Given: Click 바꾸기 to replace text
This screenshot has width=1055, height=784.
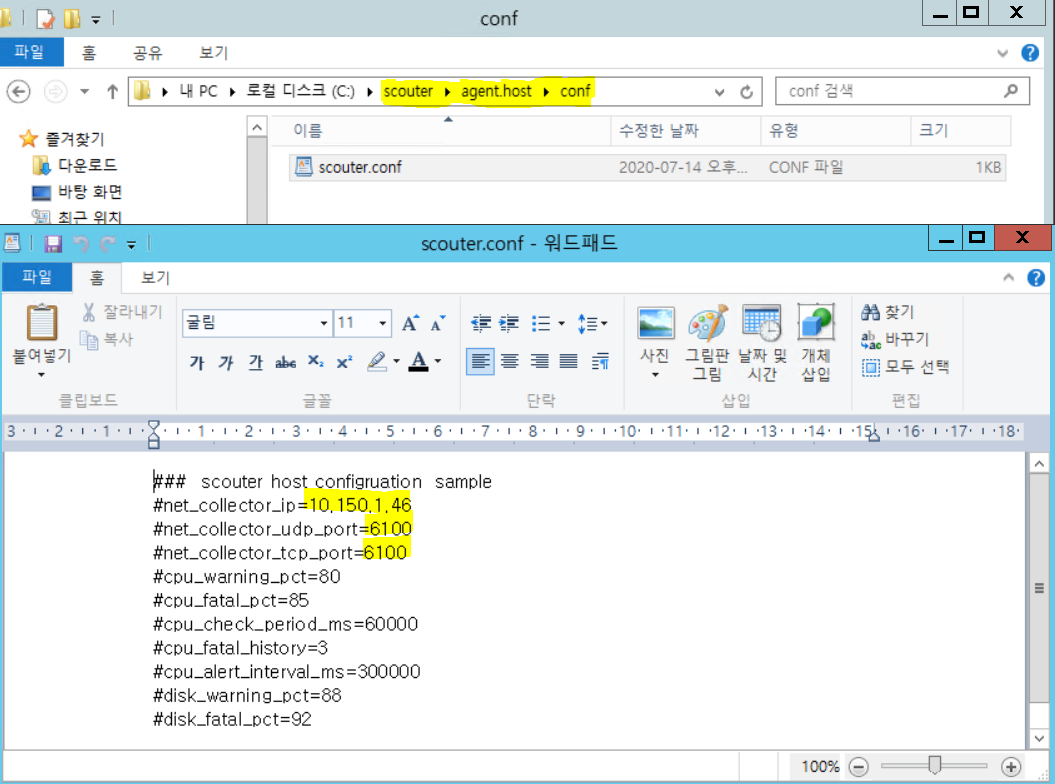Looking at the screenshot, I should (896, 339).
